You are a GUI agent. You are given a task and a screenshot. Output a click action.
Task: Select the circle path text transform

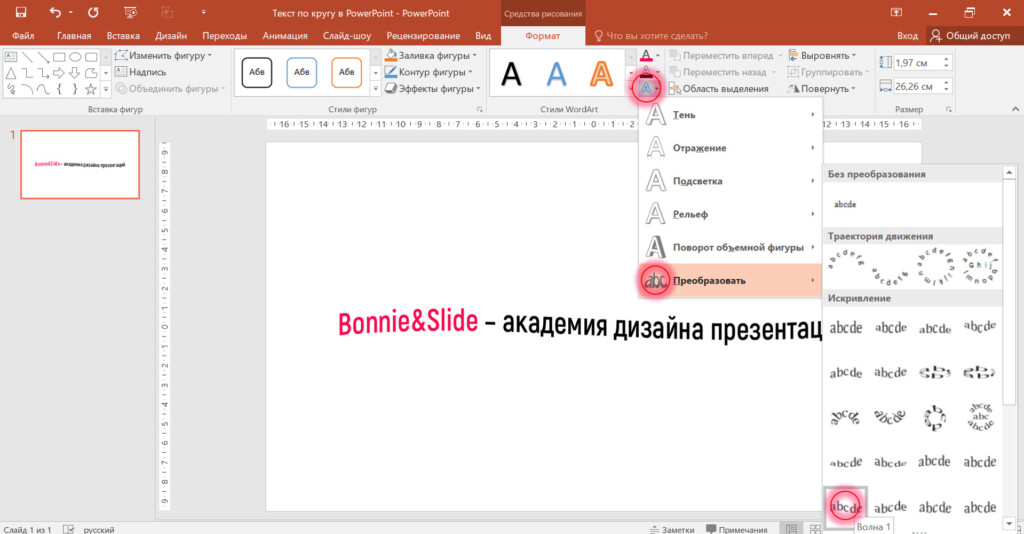pyautogui.click(x=935, y=267)
